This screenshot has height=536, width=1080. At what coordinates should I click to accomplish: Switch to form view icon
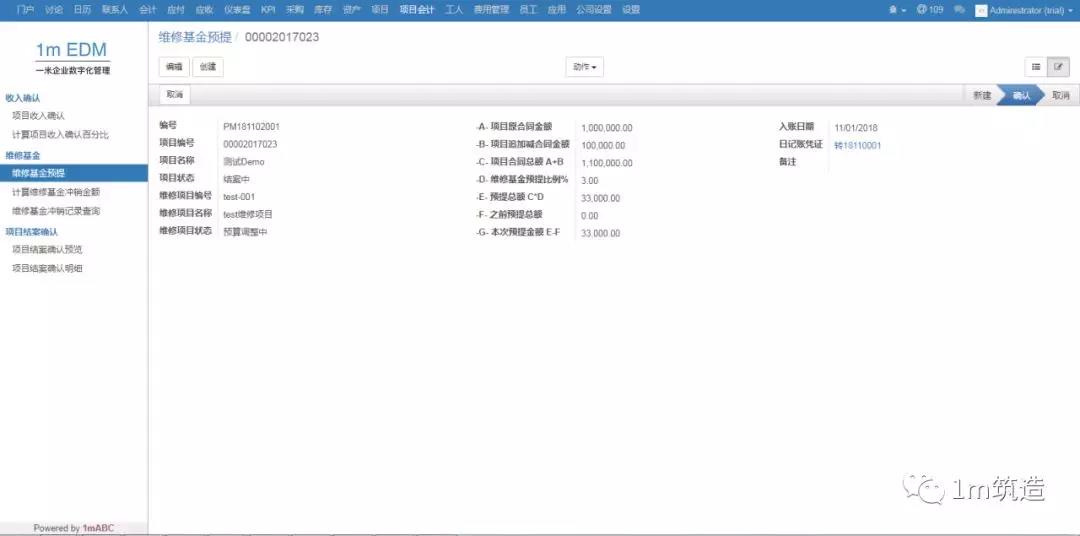pyautogui.click(x=1058, y=67)
